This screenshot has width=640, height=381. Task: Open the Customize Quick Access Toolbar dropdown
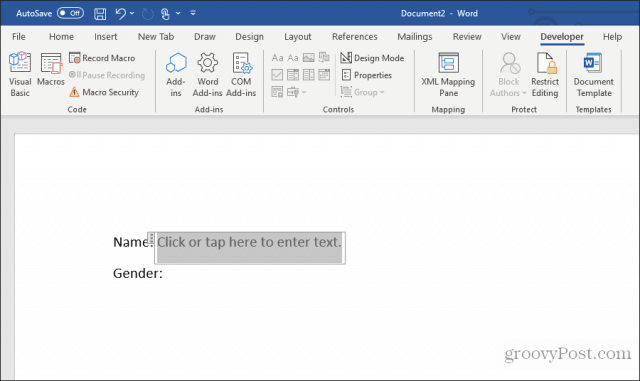193,13
